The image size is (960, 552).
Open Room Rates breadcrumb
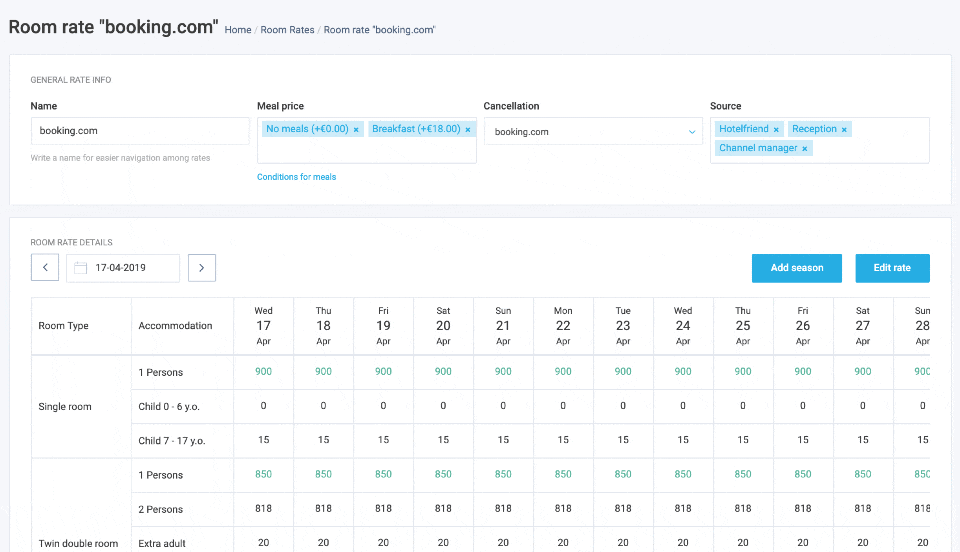[287, 30]
